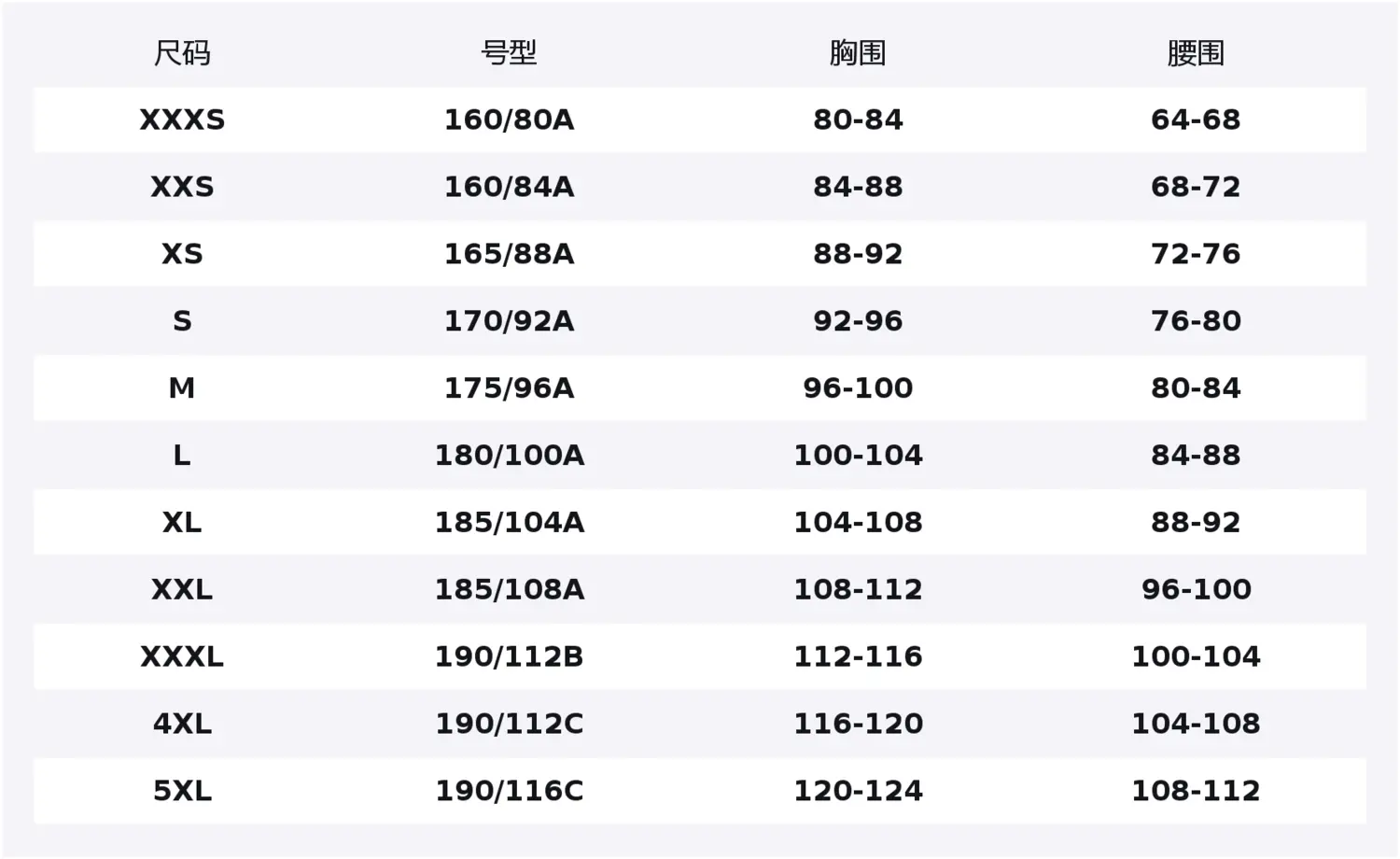The height and width of the screenshot is (859, 1400).
Task: Select the XXXS size cell
Action: click(182, 120)
